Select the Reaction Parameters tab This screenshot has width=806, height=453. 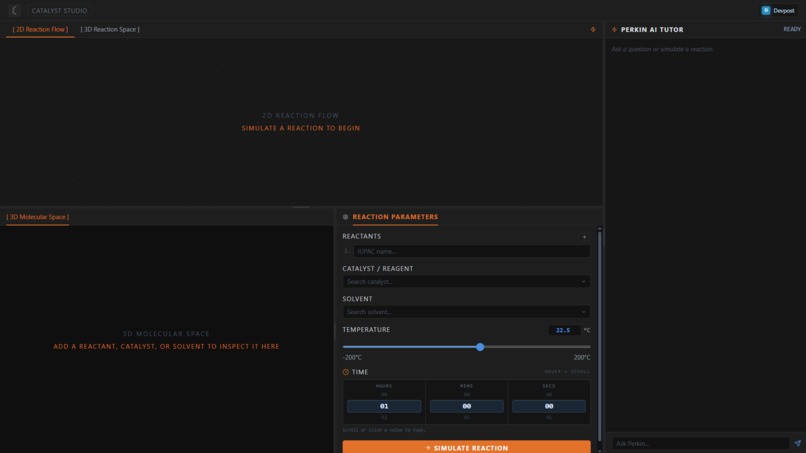click(x=395, y=217)
